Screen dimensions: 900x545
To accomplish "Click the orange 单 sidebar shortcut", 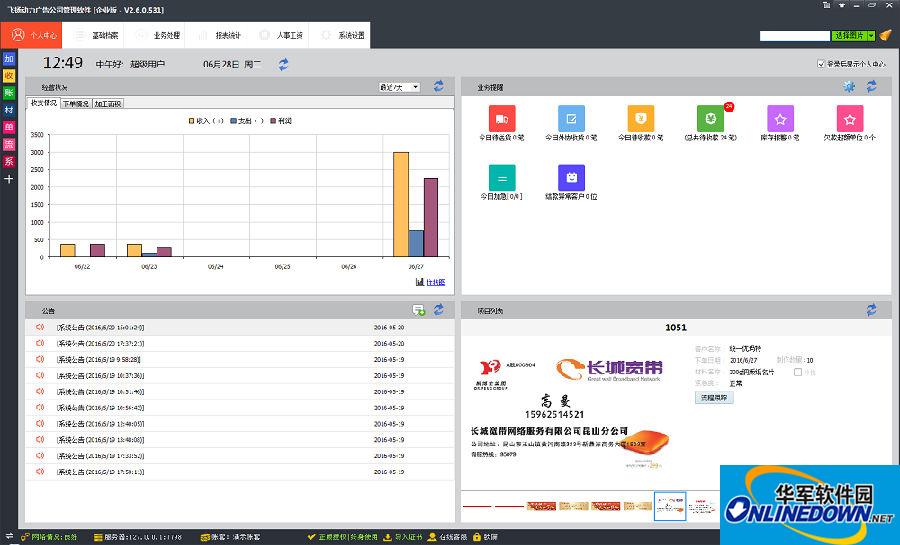I will [x=9, y=127].
